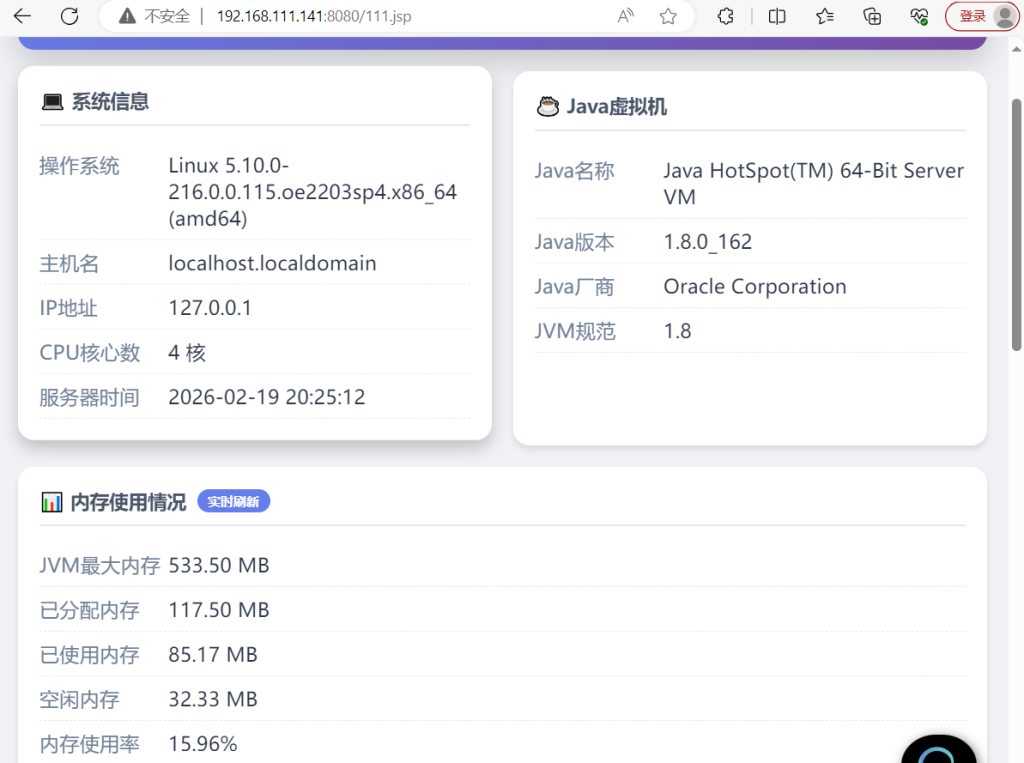Open the browser Extensions menu
This screenshot has width=1024, height=763.
727,16
